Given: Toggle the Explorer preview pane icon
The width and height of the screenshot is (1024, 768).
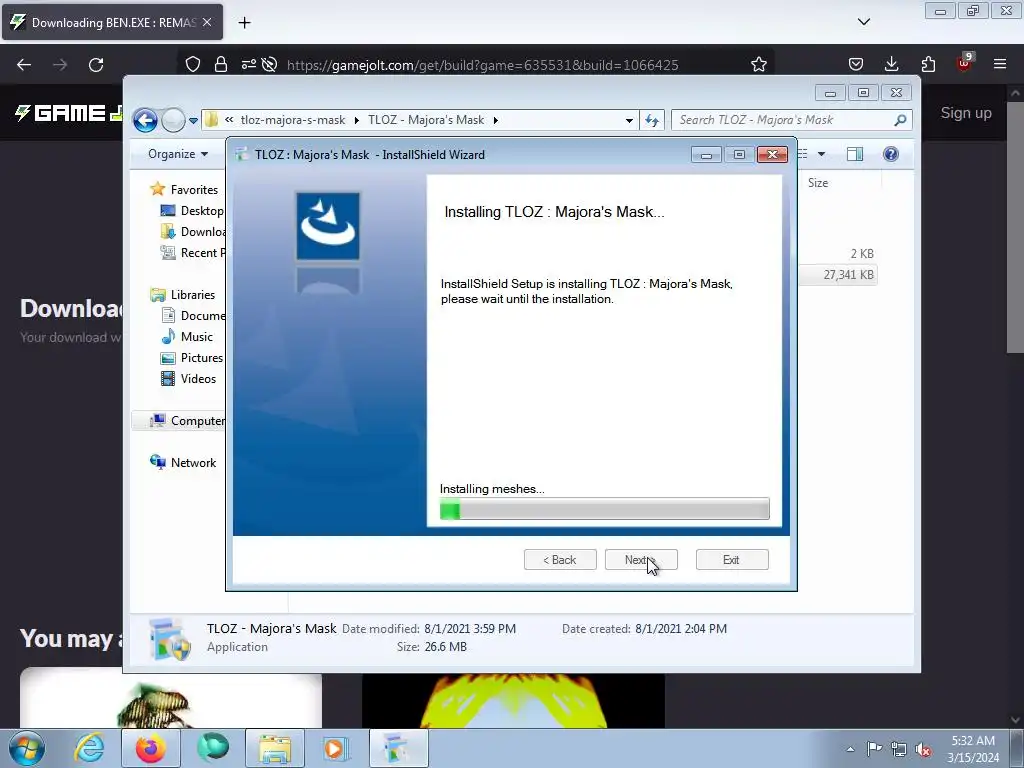Looking at the screenshot, I should point(855,154).
